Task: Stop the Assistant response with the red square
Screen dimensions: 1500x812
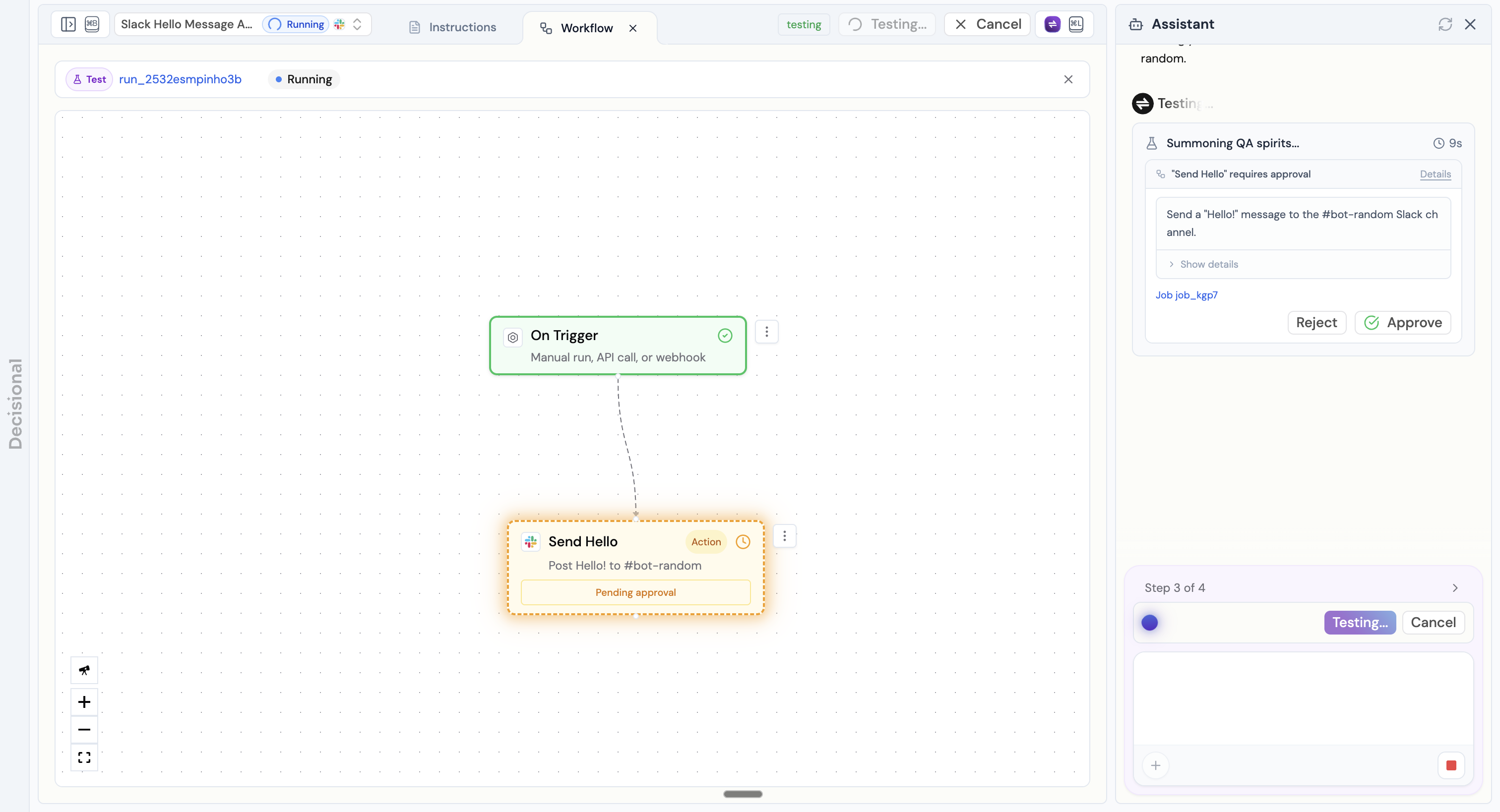Action: pos(1451,765)
